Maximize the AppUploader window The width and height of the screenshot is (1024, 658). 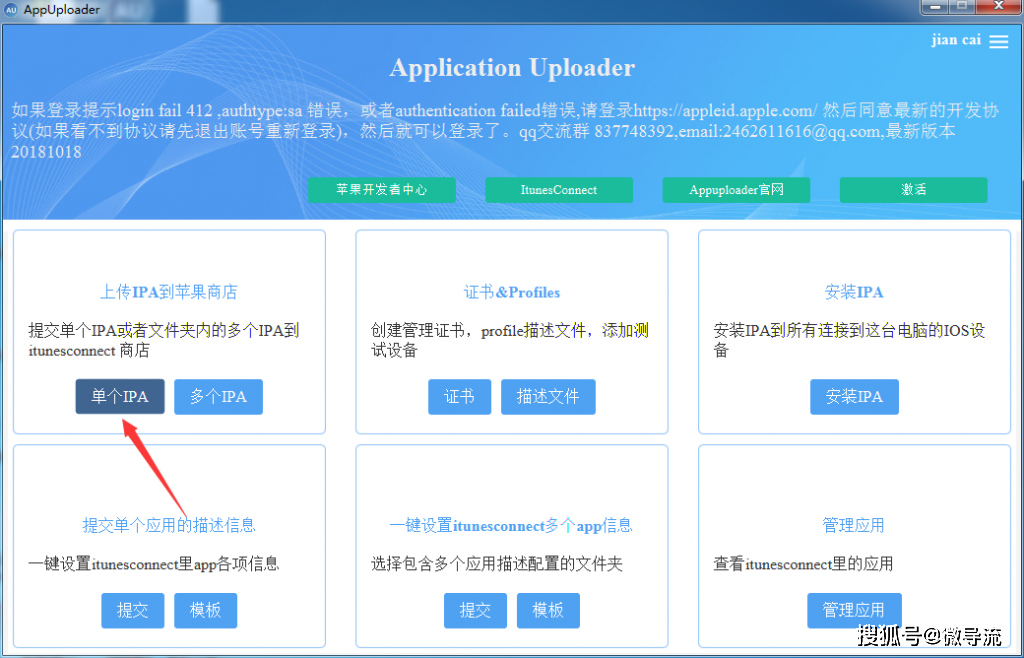pyautogui.click(x=961, y=6)
